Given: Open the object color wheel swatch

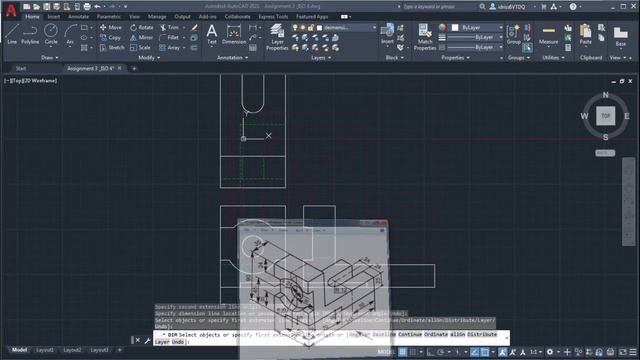Looking at the screenshot, I should tap(442, 27).
